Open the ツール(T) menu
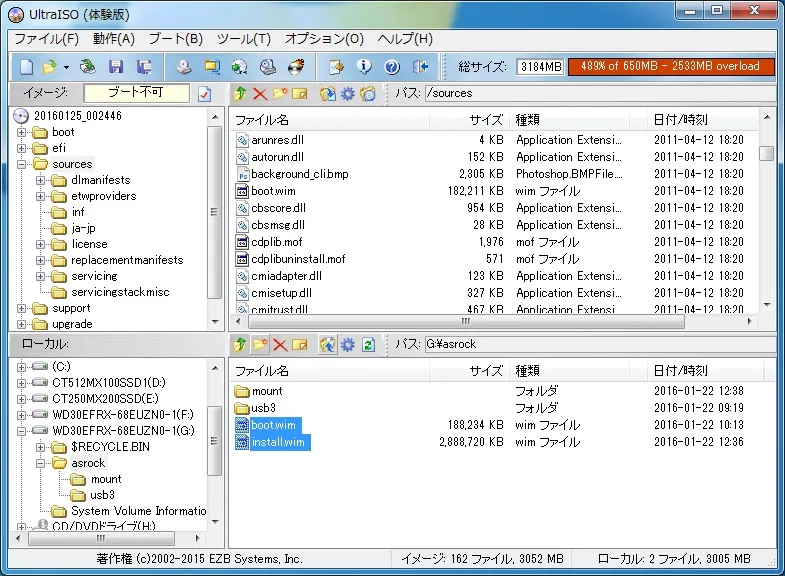This screenshot has height=576, width=785. (244, 39)
